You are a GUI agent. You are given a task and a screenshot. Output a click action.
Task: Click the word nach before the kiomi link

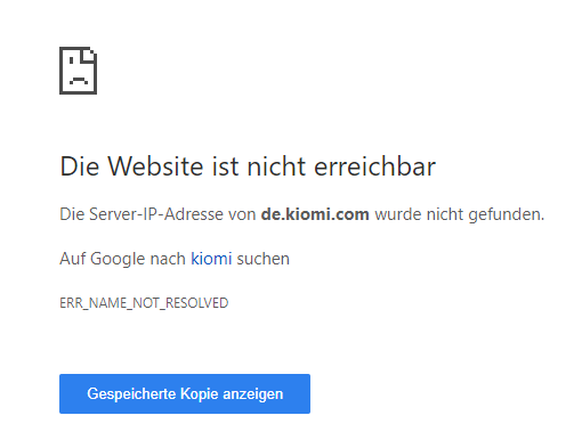[x=167, y=258]
